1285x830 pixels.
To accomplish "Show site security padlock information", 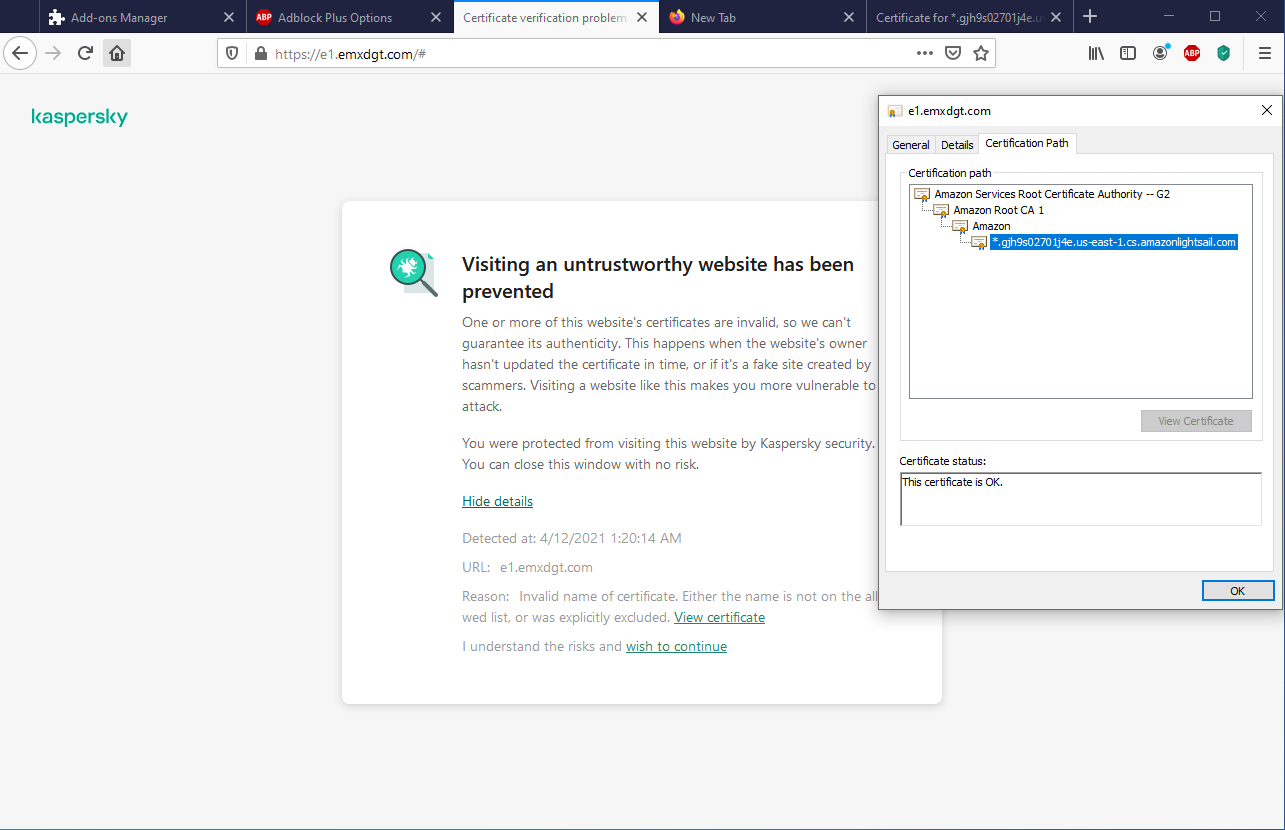I will [x=259, y=54].
